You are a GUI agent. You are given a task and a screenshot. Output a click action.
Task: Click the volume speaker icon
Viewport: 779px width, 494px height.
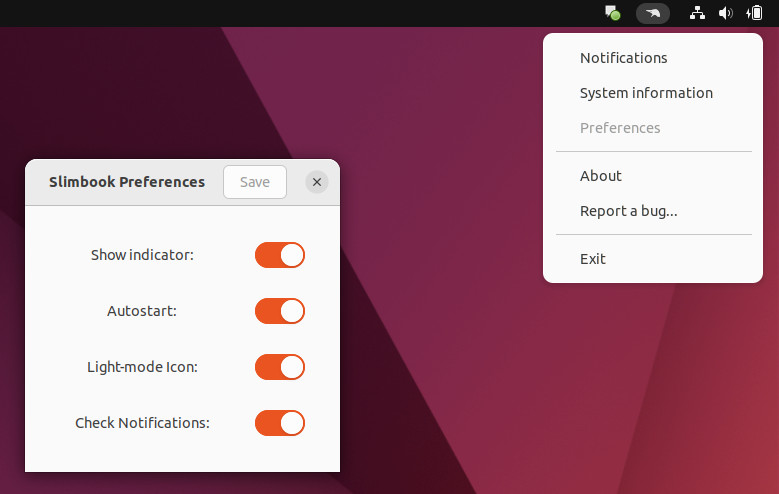tap(726, 13)
